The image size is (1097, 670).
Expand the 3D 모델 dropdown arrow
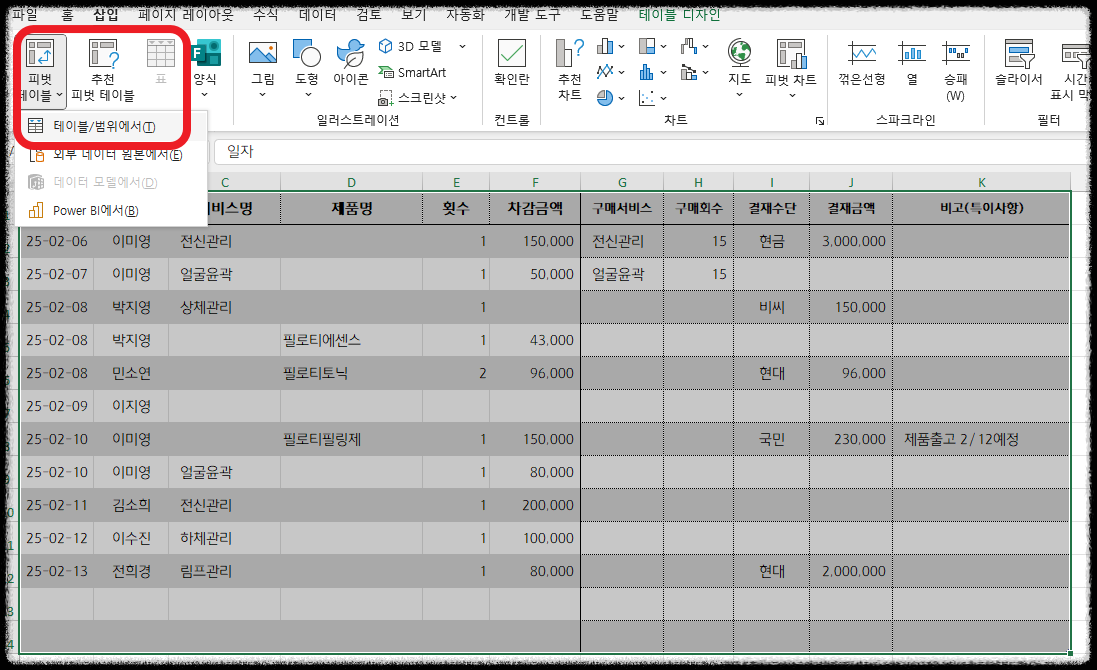[462, 46]
